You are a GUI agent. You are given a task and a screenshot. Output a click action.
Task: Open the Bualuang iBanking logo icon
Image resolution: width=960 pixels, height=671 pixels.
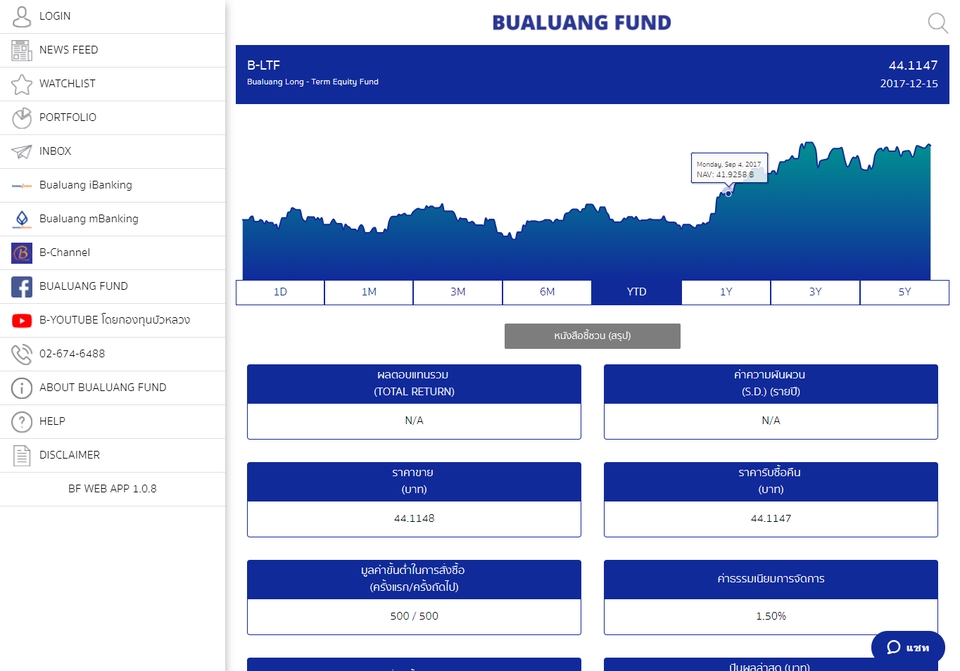21,186
